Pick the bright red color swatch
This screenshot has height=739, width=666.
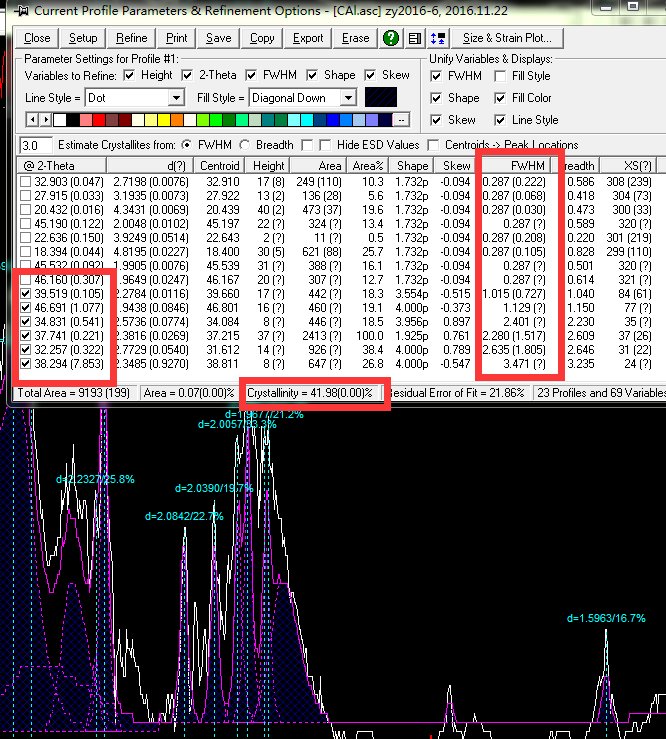[x=99, y=120]
